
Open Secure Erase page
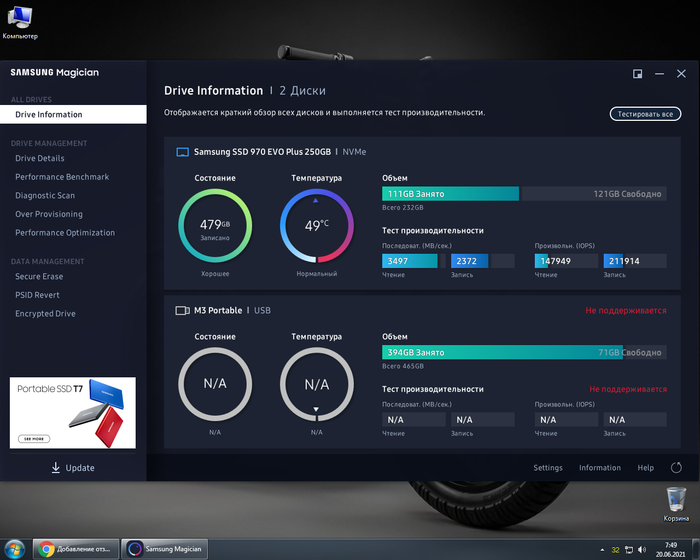(x=39, y=276)
